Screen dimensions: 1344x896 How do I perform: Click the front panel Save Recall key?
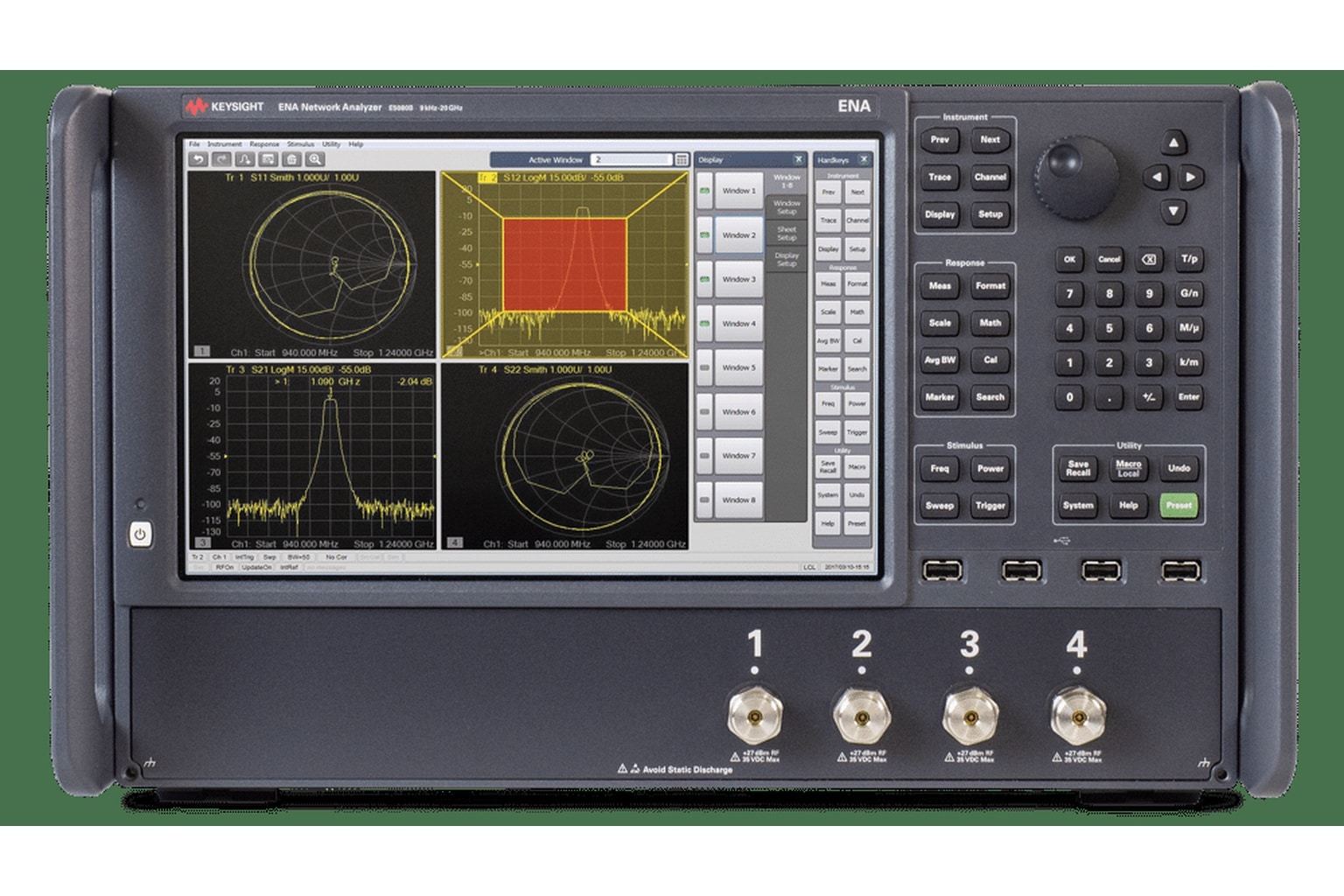pos(1078,468)
